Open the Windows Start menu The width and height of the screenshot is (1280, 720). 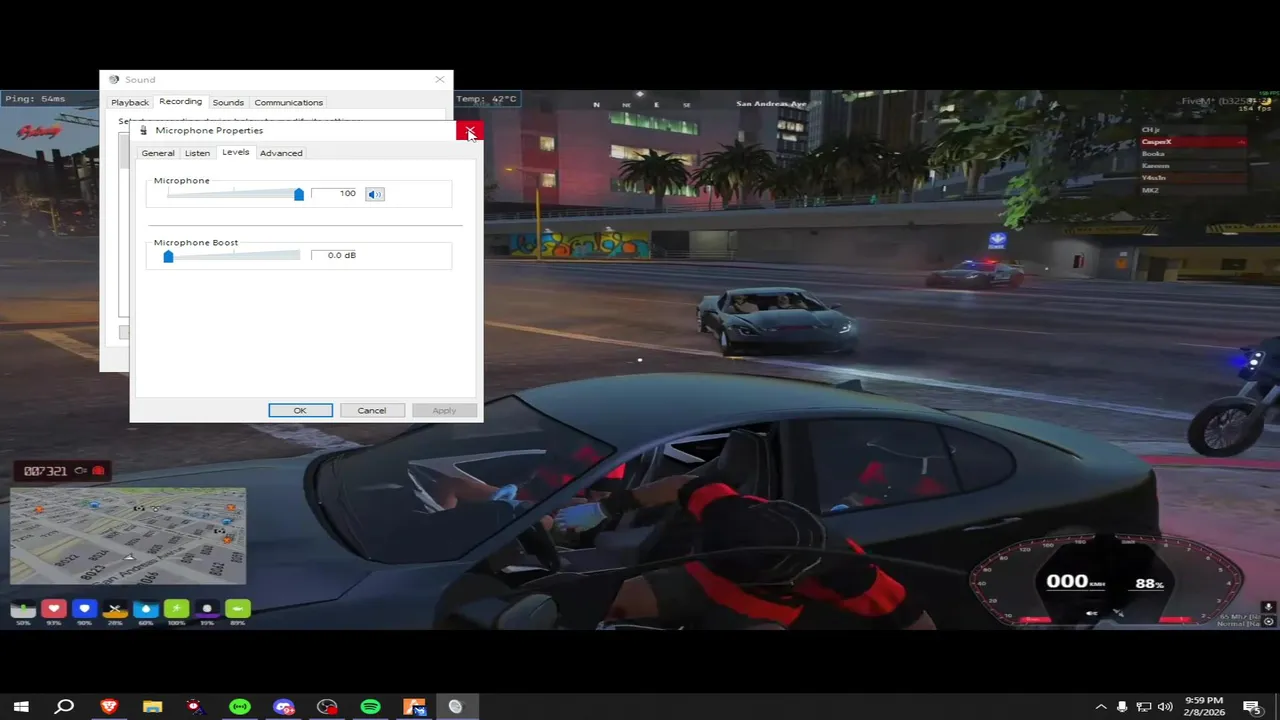tap(21, 707)
